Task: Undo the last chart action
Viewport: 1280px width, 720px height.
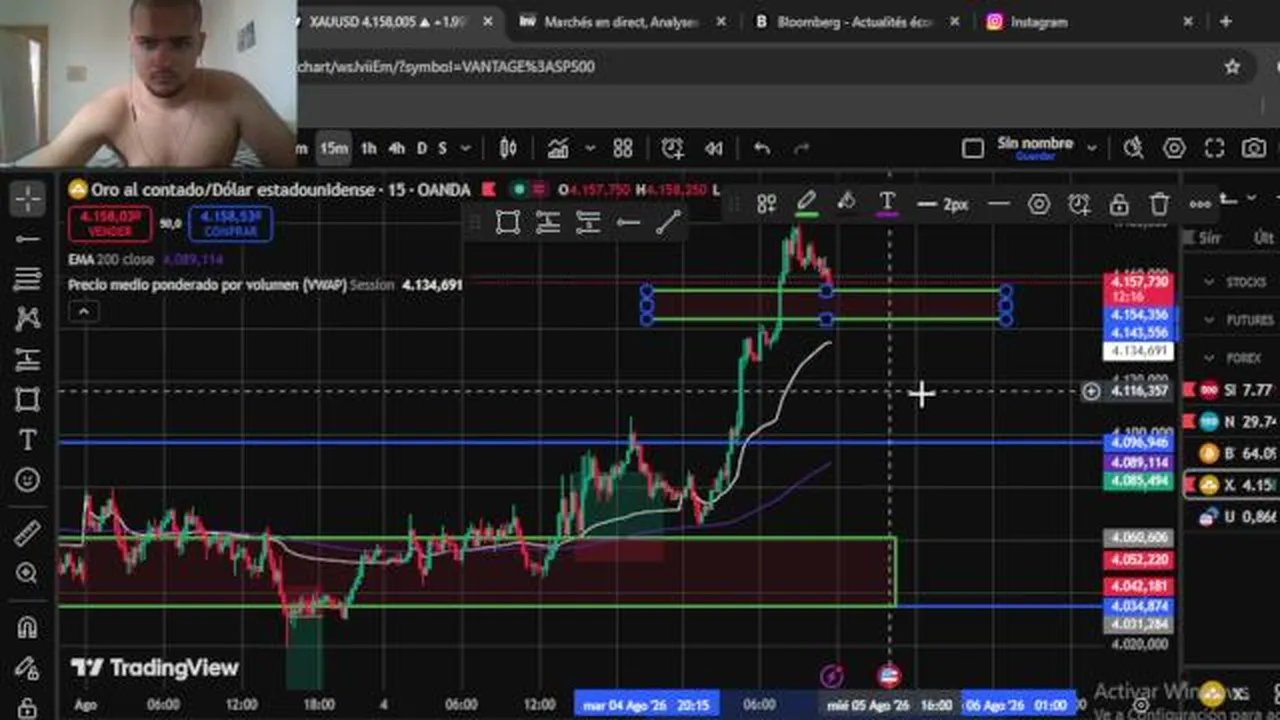Action: click(762, 149)
